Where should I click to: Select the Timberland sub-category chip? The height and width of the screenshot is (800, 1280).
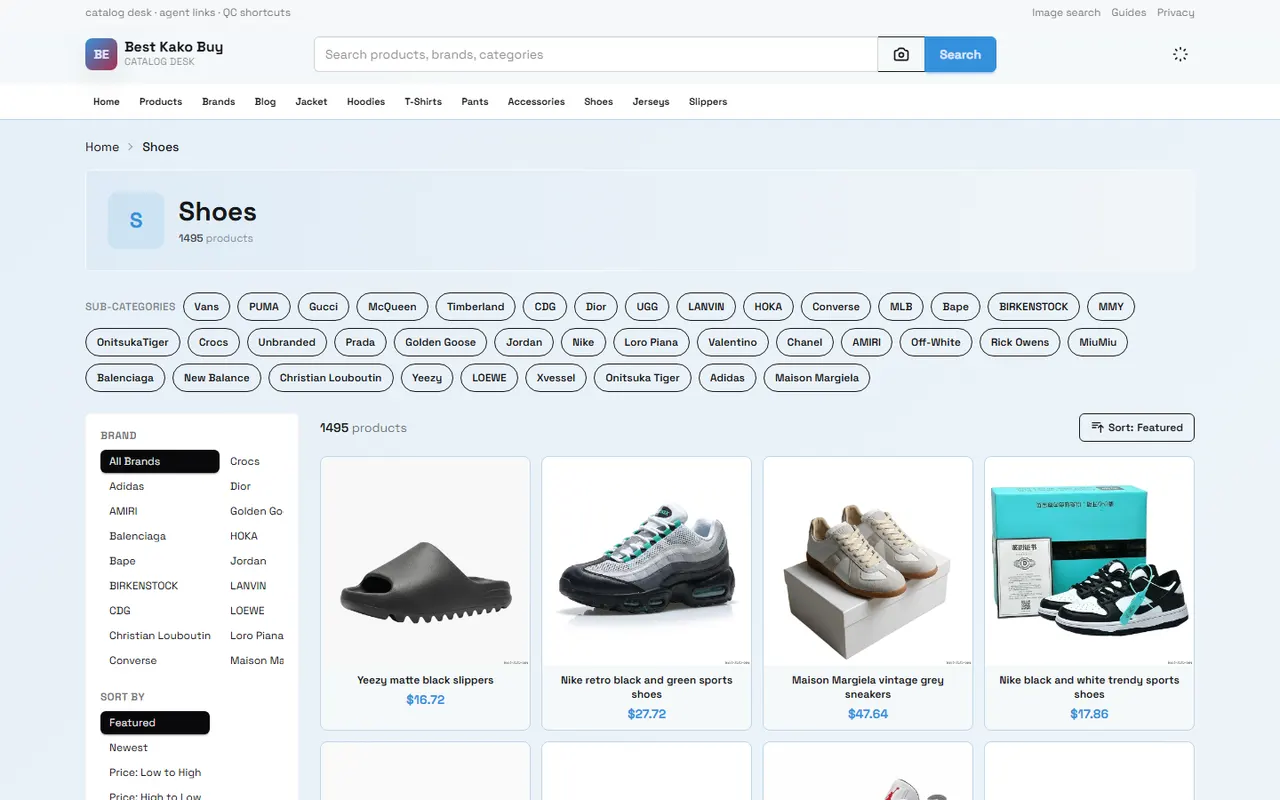(476, 307)
